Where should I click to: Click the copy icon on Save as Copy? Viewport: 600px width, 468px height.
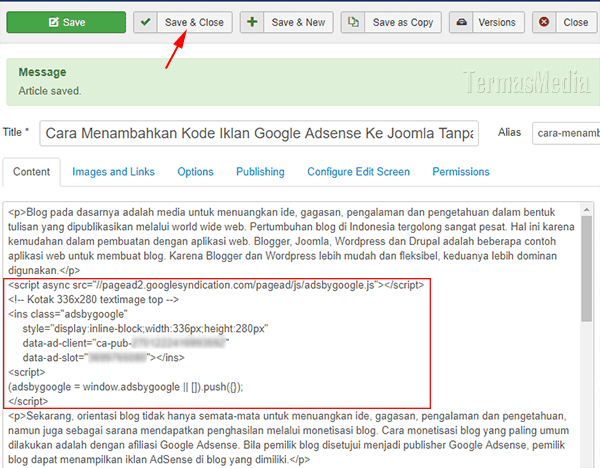click(x=353, y=22)
